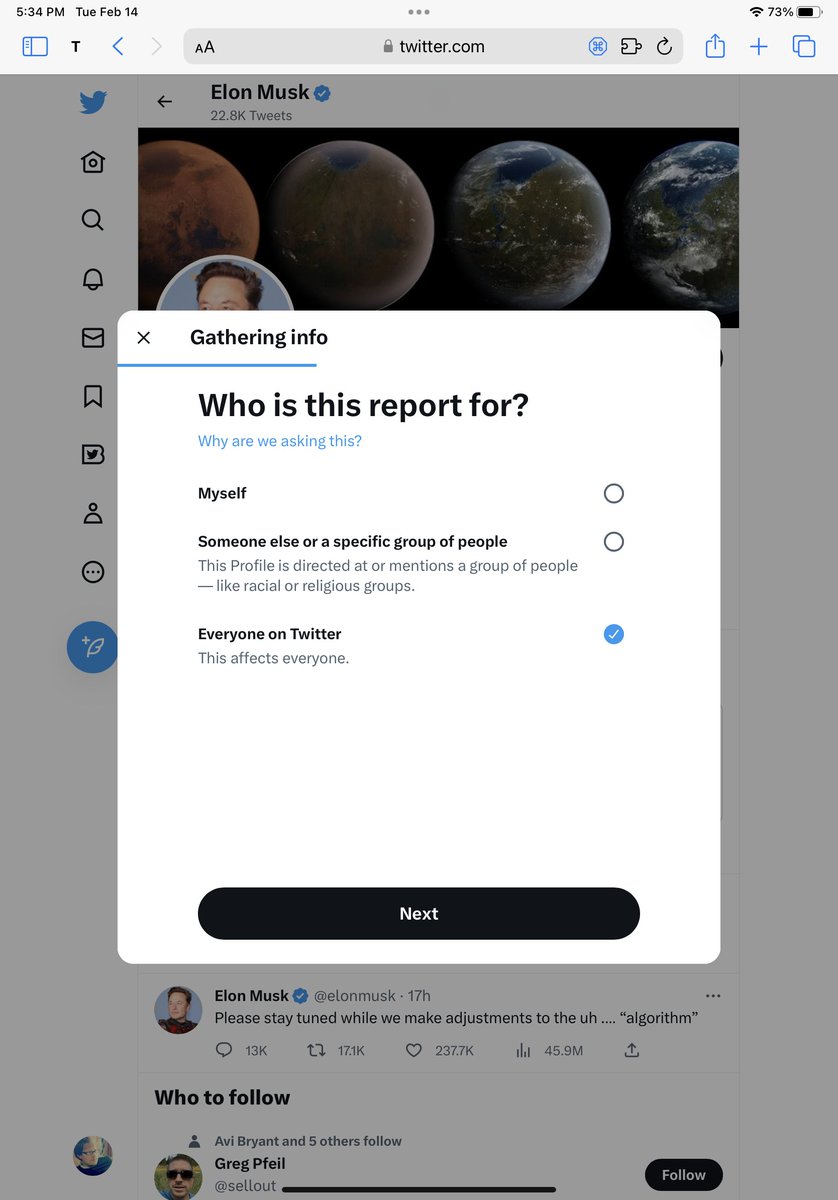This screenshot has height=1200, width=838.
Task: View analytics showing 45.9M views
Action: click(x=549, y=1050)
